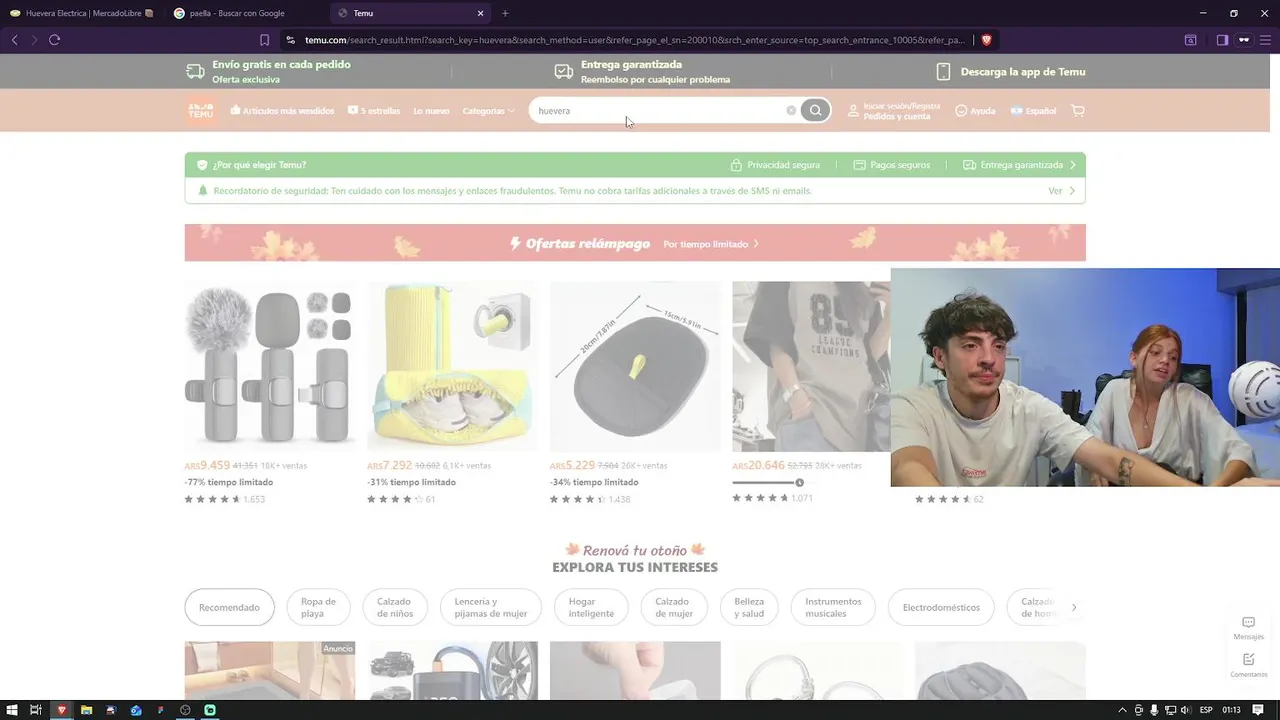Viewport: 1280px width, 720px height.
Task: Click Brave browser taskbar icon
Action: 61,710
